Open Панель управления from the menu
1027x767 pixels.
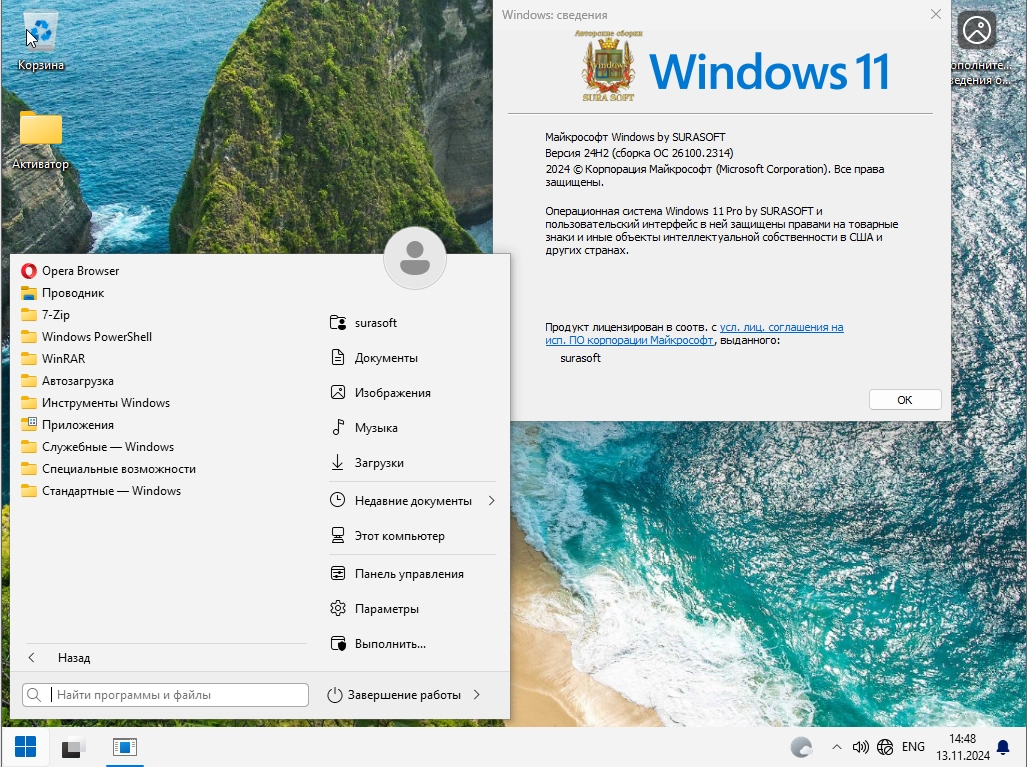click(x=408, y=574)
